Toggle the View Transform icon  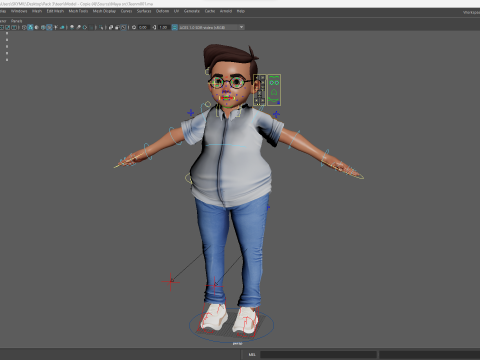point(174,27)
